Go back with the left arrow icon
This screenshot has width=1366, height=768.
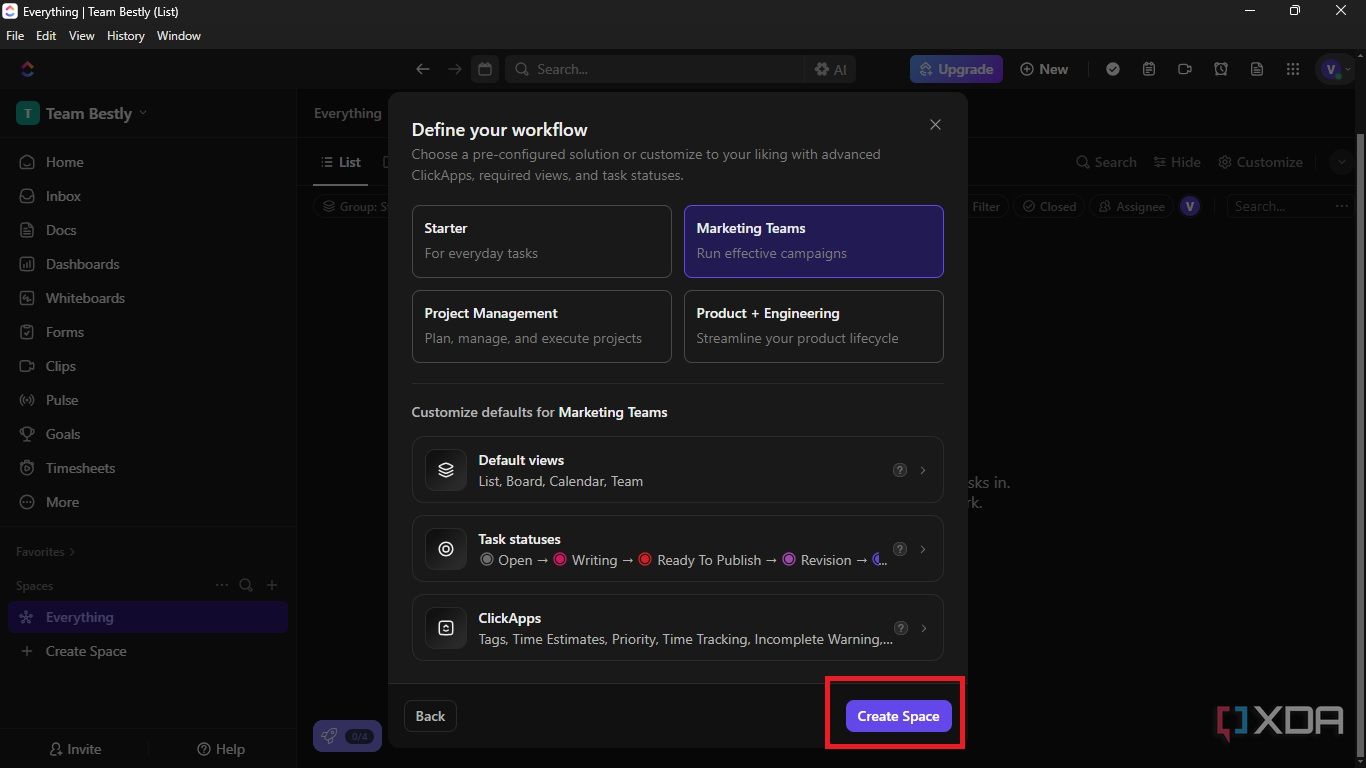(423, 69)
